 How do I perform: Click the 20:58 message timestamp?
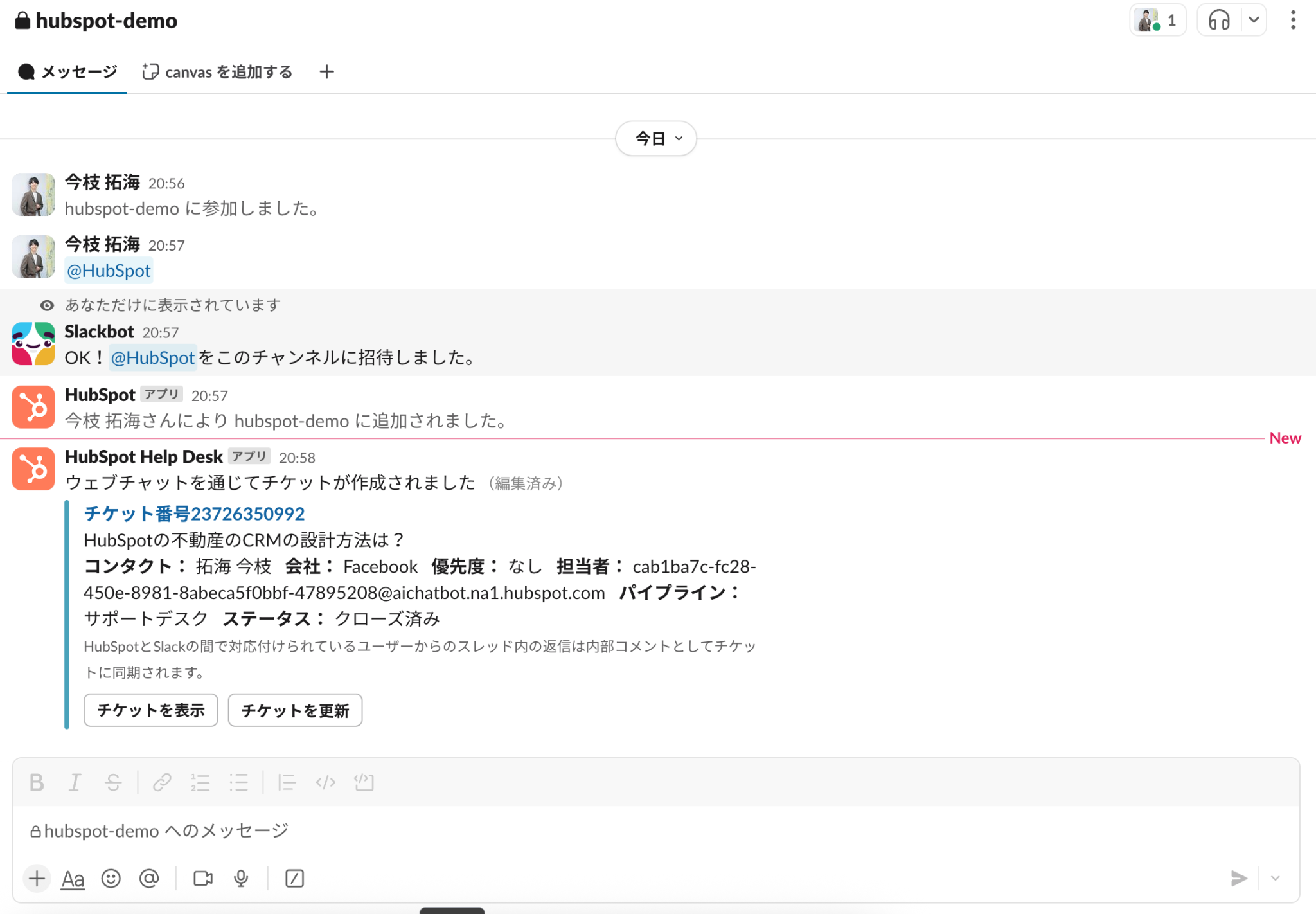coord(297,458)
